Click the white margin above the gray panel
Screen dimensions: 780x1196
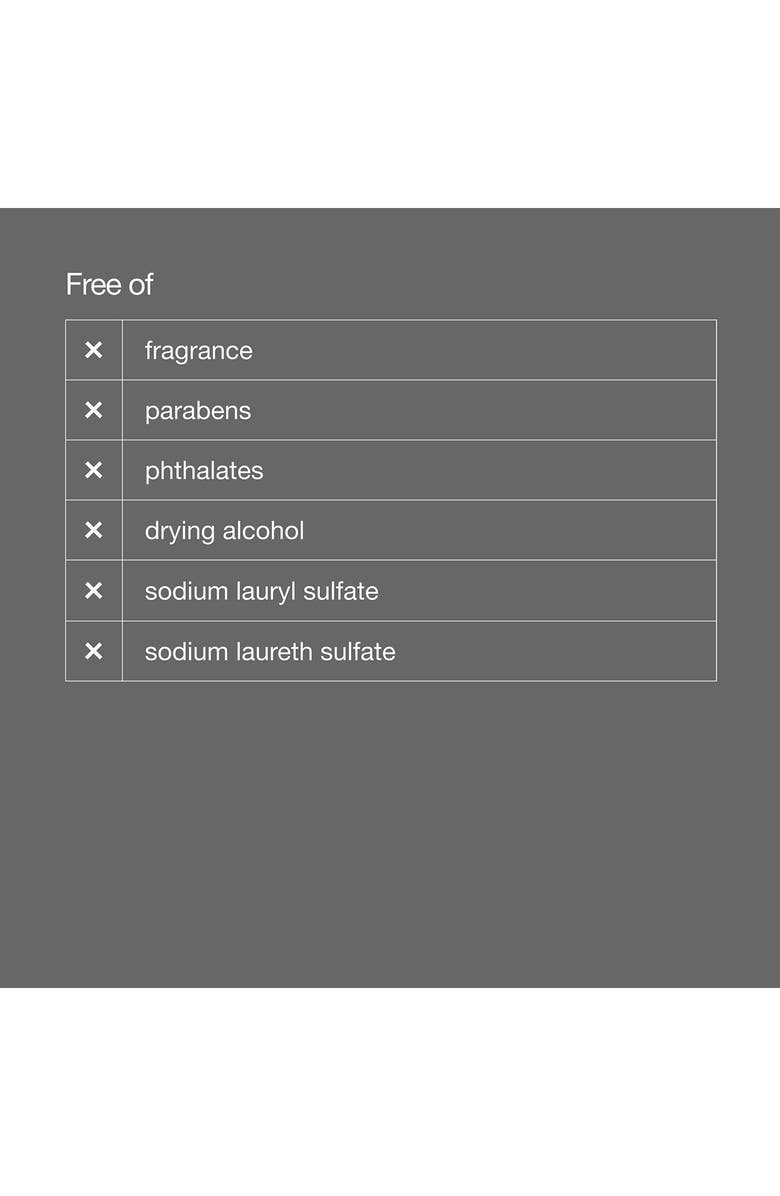[x=390, y=100]
